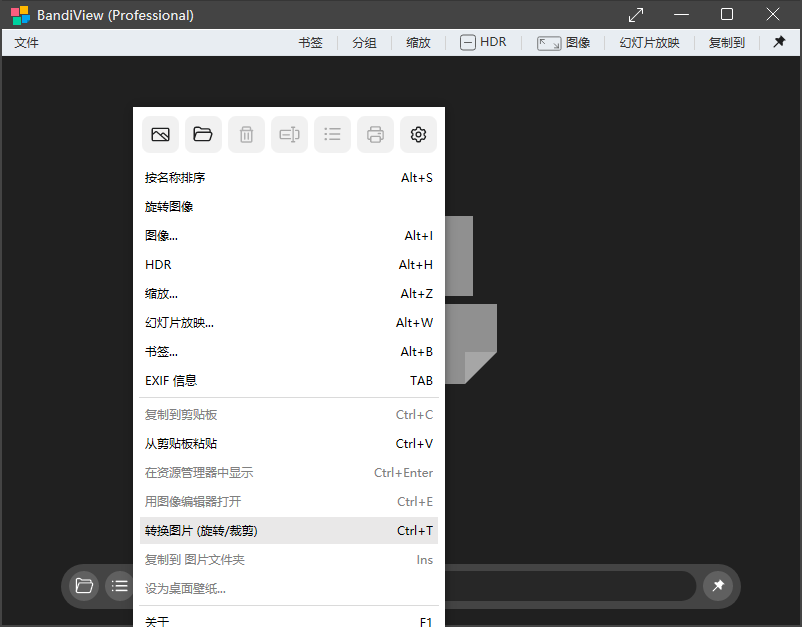Open settings via the gear icon
The width and height of the screenshot is (802, 627).
[x=418, y=135]
